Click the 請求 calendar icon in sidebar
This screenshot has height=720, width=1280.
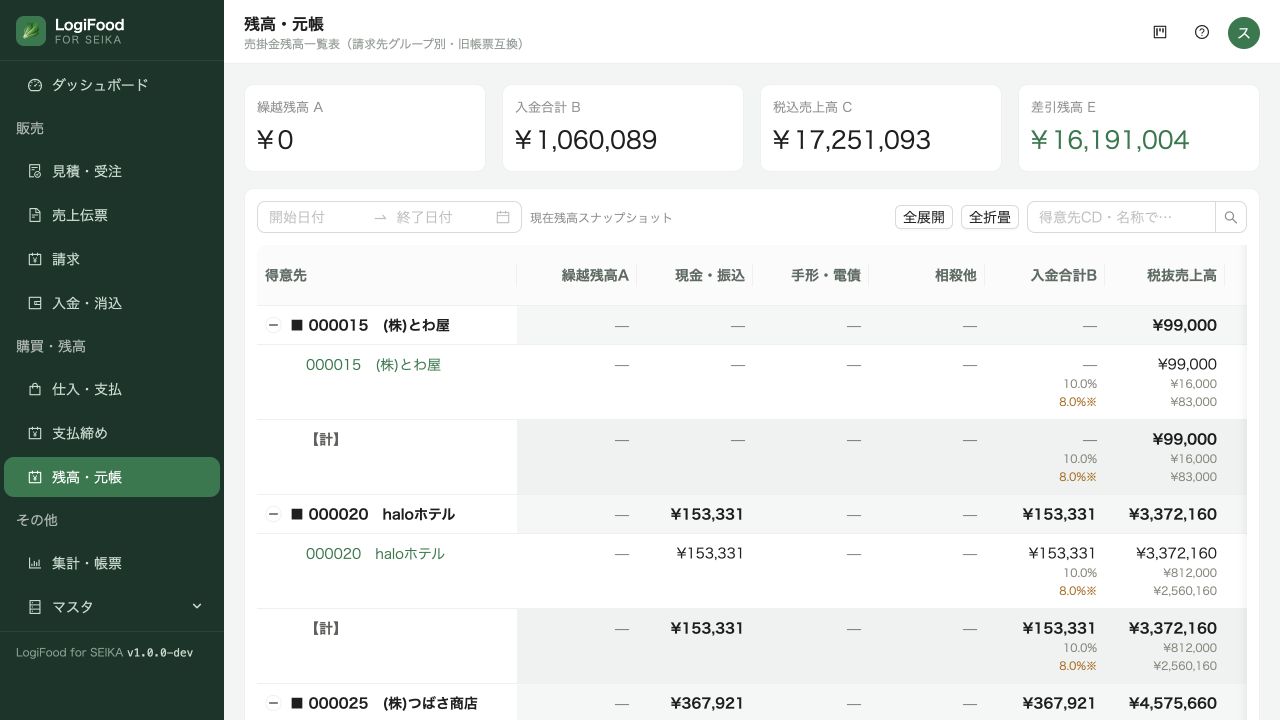click(35, 259)
